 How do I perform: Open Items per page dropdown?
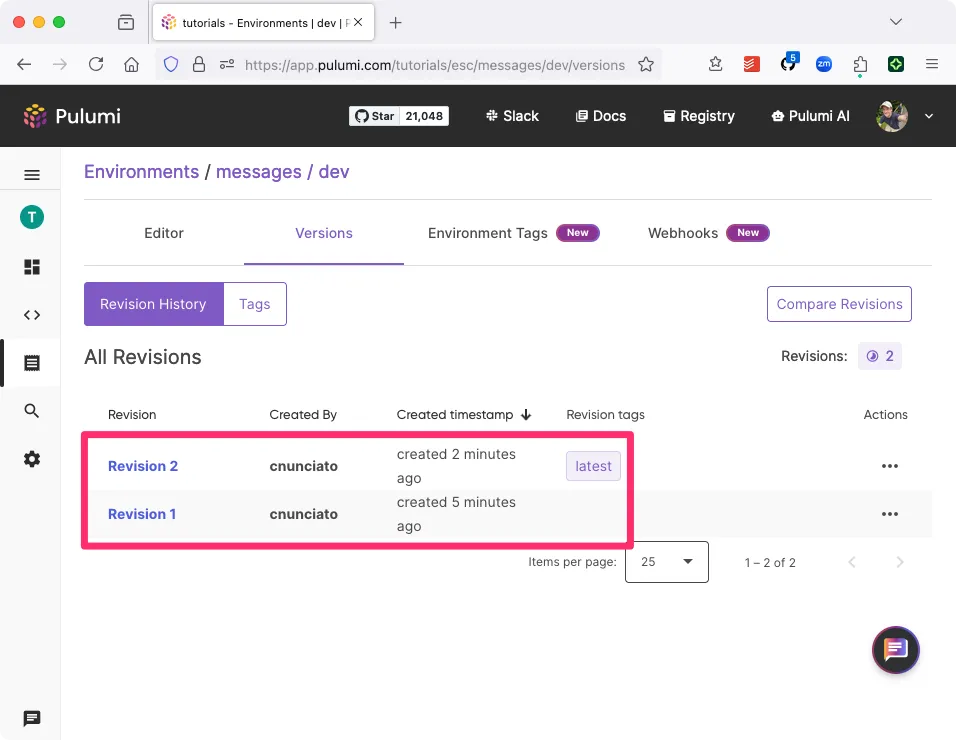[666, 562]
